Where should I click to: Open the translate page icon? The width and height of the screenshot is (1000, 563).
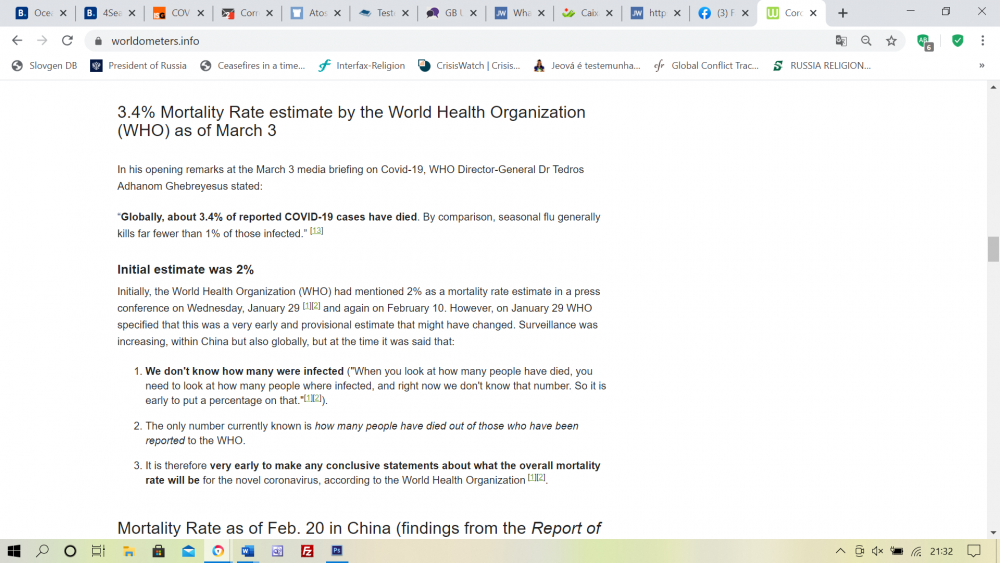[x=841, y=41]
